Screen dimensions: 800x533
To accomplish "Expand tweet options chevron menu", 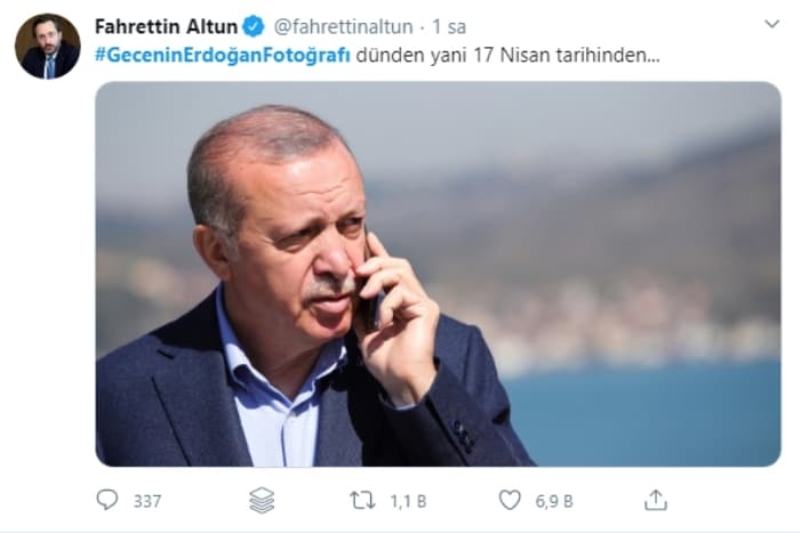I will (x=772, y=23).
